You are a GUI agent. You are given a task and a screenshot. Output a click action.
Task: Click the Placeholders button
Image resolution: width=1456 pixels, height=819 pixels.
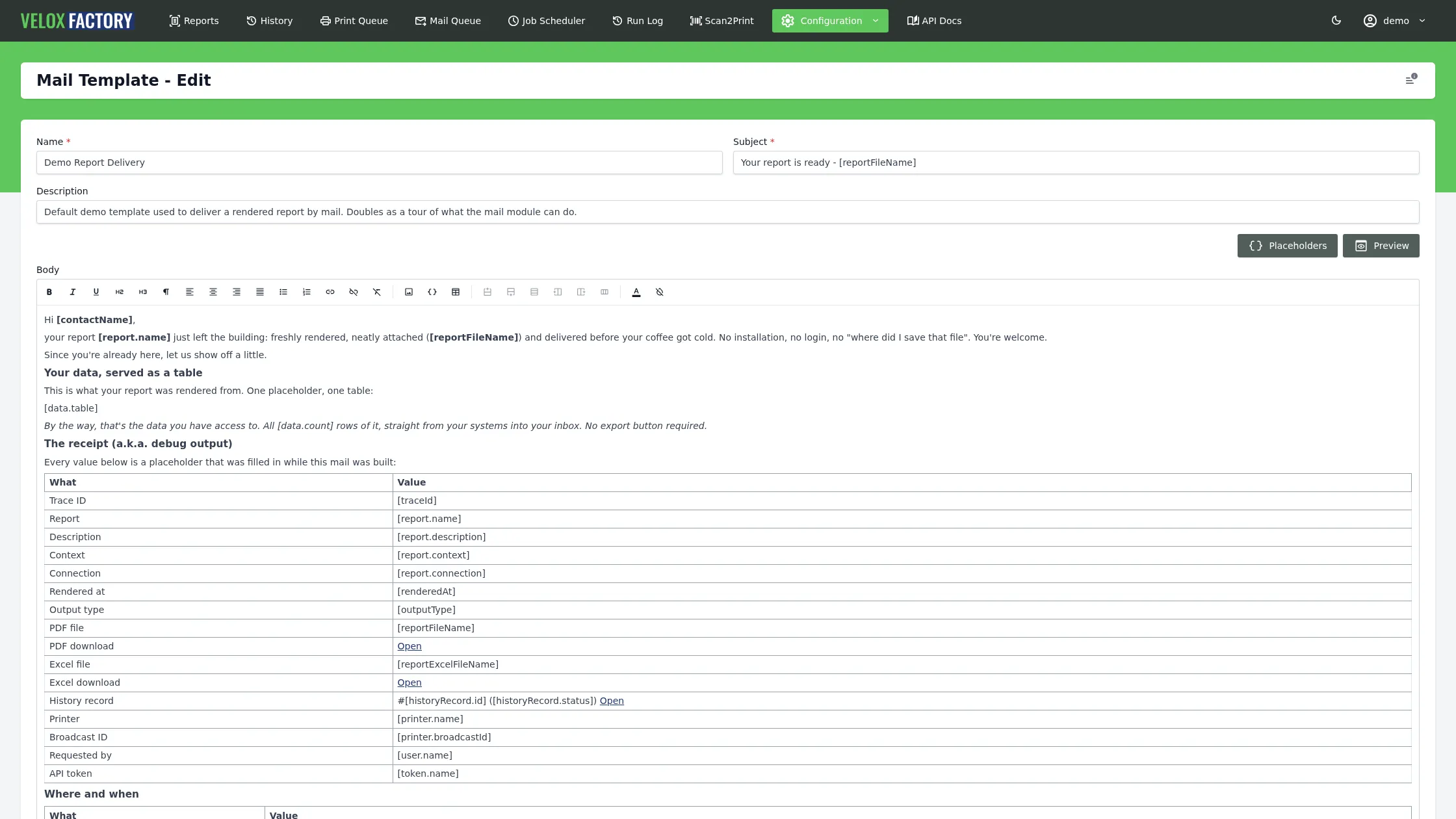click(x=1287, y=246)
